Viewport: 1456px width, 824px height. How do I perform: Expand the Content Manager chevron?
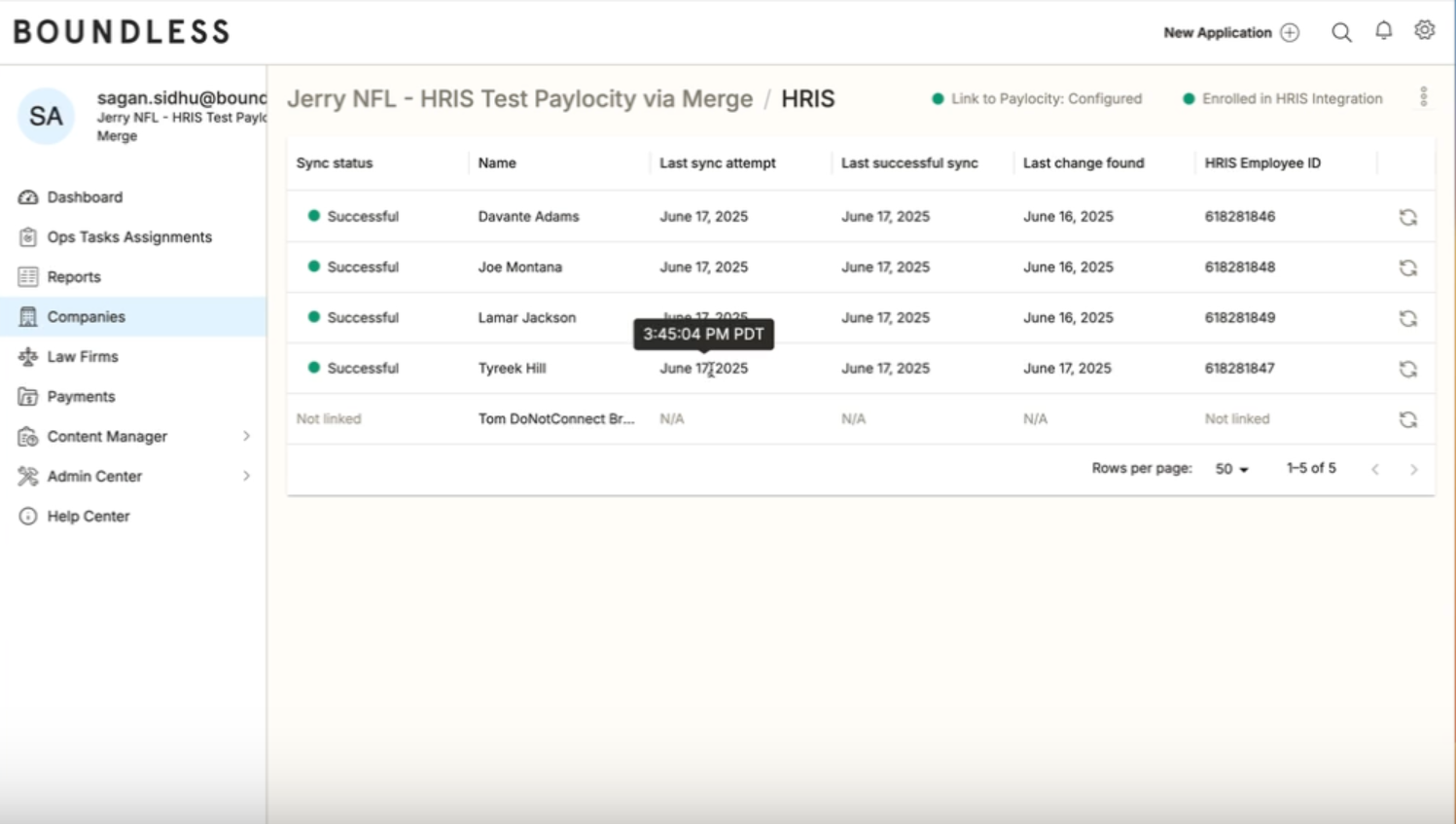point(246,436)
